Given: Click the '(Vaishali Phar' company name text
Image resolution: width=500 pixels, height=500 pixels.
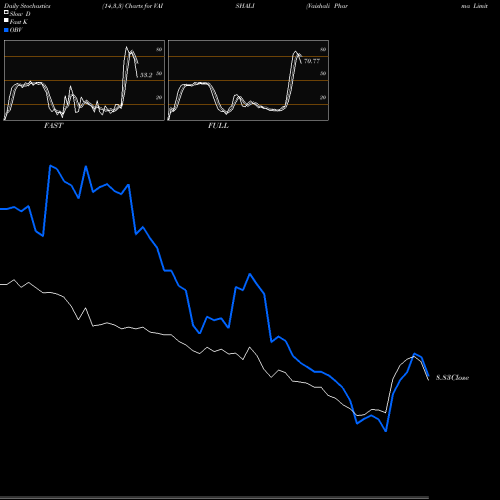Looking at the screenshot, I should pyautogui.click(x=327, y=6).
